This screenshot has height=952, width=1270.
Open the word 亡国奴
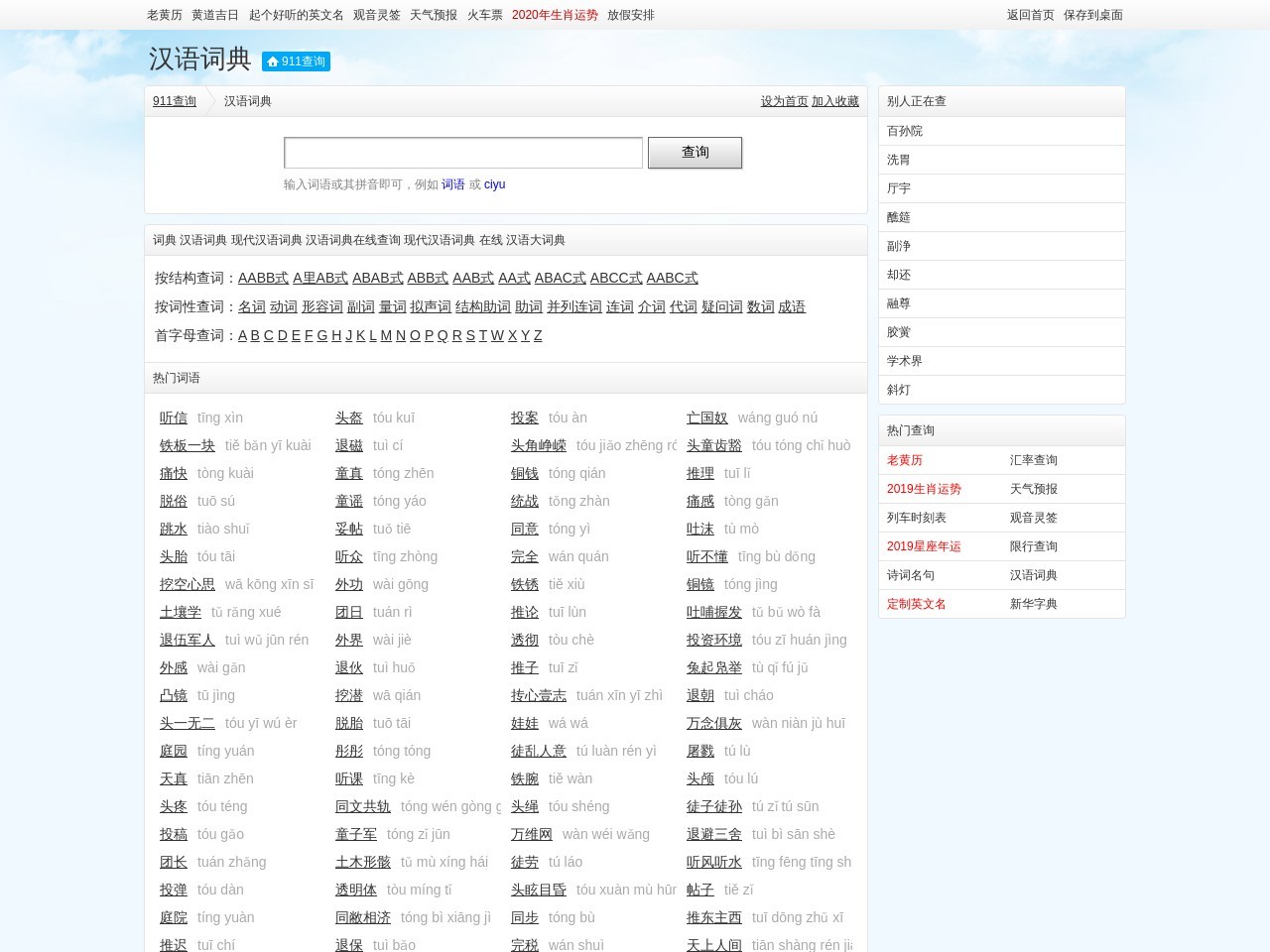coord(707,417)
